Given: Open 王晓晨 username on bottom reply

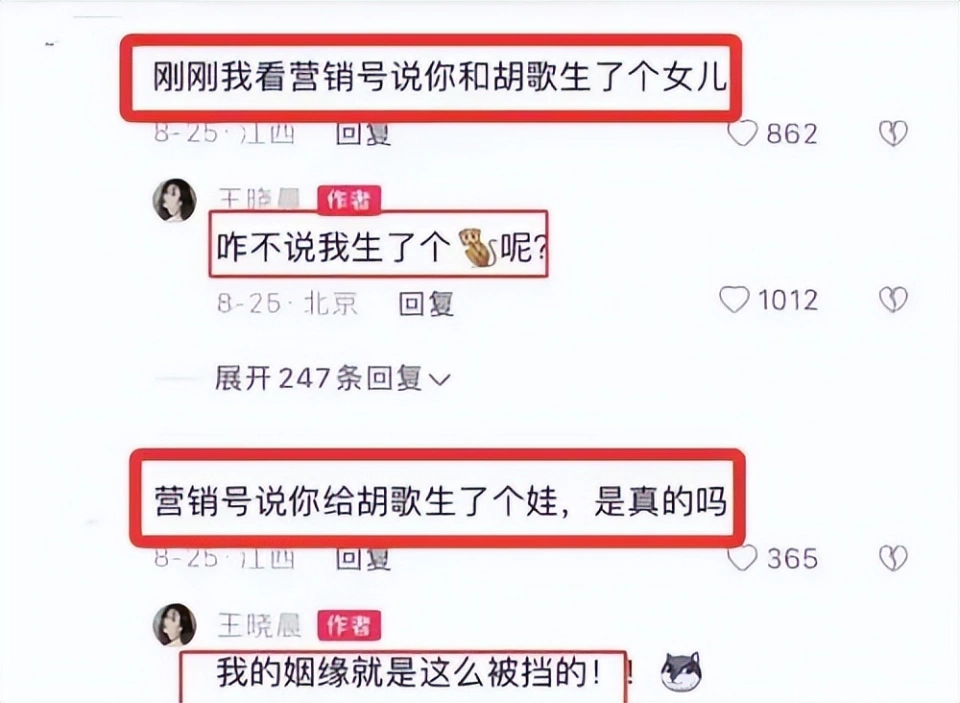Looking at the screenshot, I should click(260, 626).
